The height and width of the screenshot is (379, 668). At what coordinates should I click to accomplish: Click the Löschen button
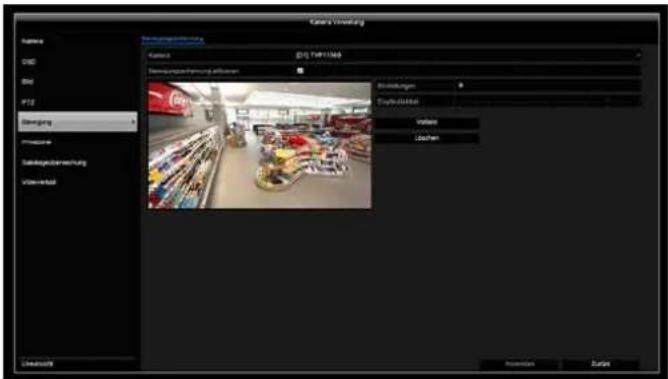pos(427,138)
